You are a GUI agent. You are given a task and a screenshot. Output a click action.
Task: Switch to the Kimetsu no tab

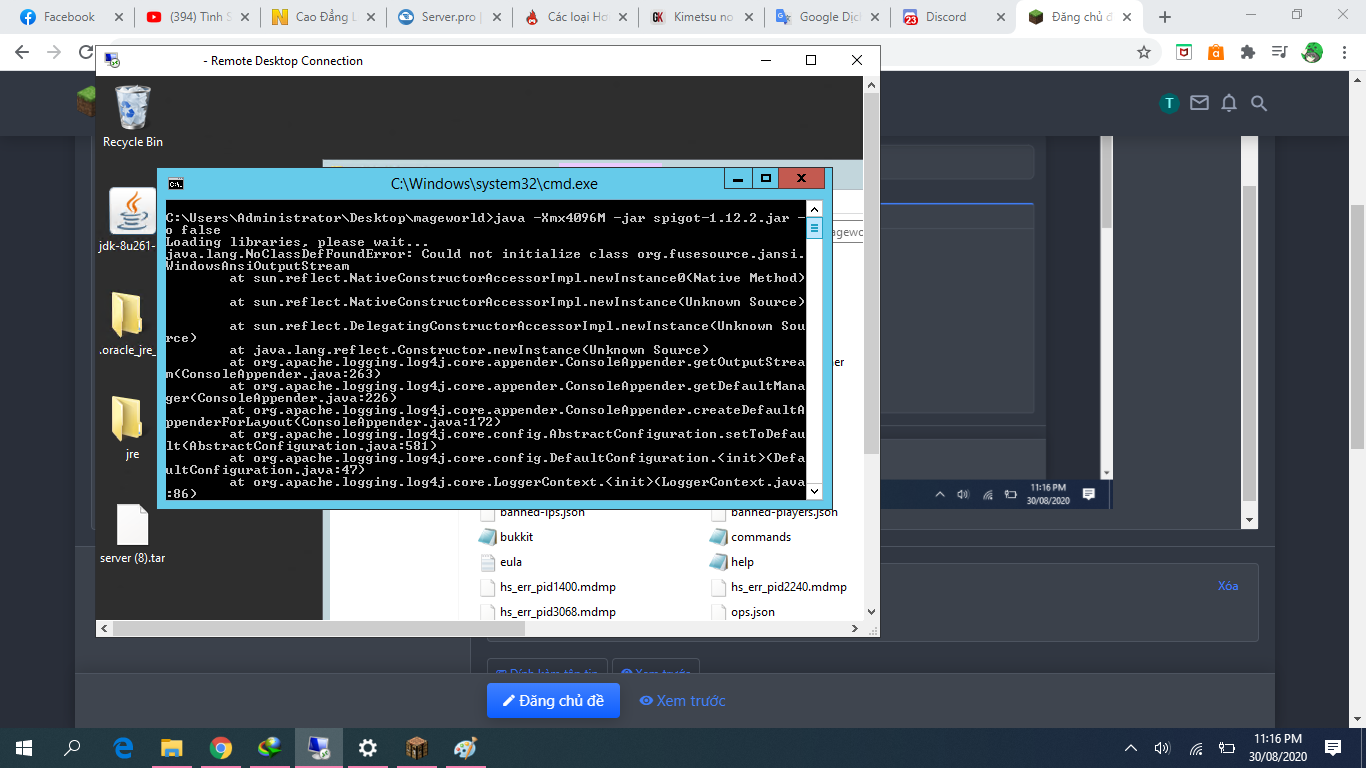click(699, 17)
